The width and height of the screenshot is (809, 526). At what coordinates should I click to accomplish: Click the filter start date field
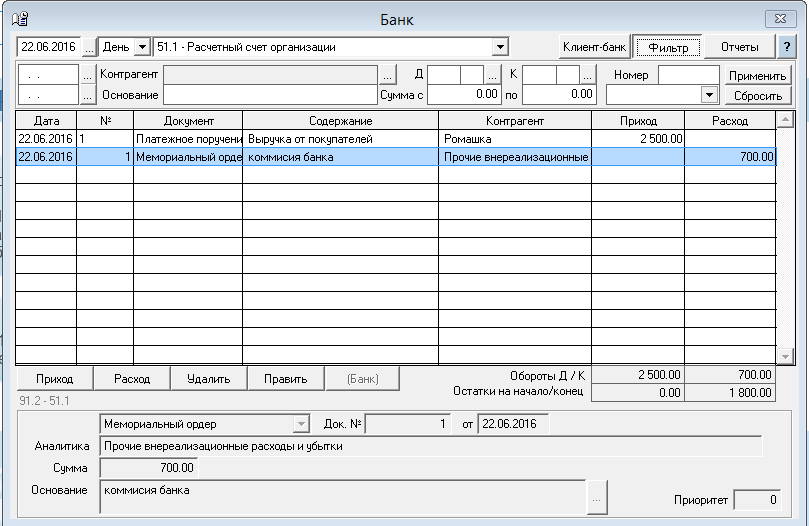point(48,75)
